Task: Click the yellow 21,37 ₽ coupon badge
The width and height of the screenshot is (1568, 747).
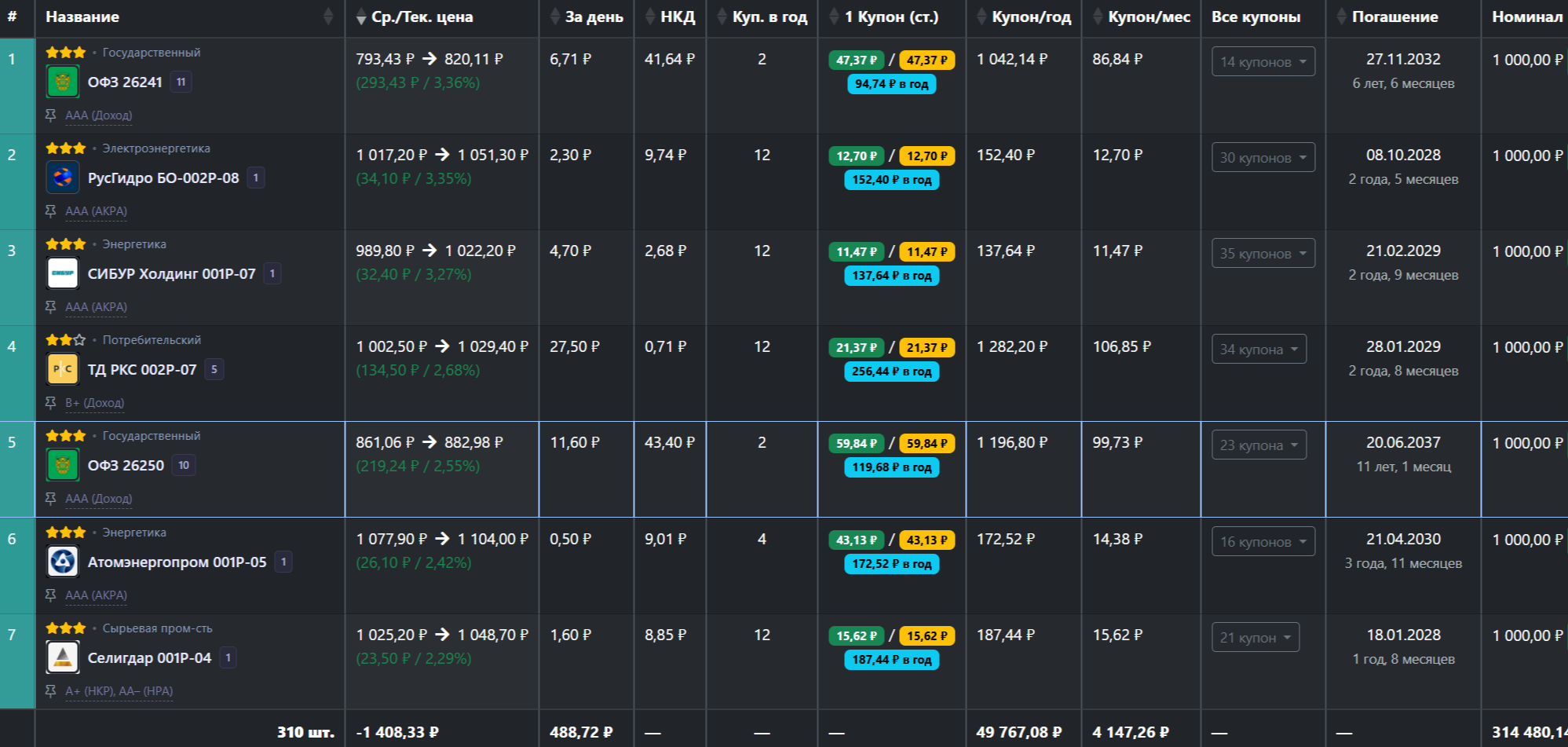Action: [927, 347]
